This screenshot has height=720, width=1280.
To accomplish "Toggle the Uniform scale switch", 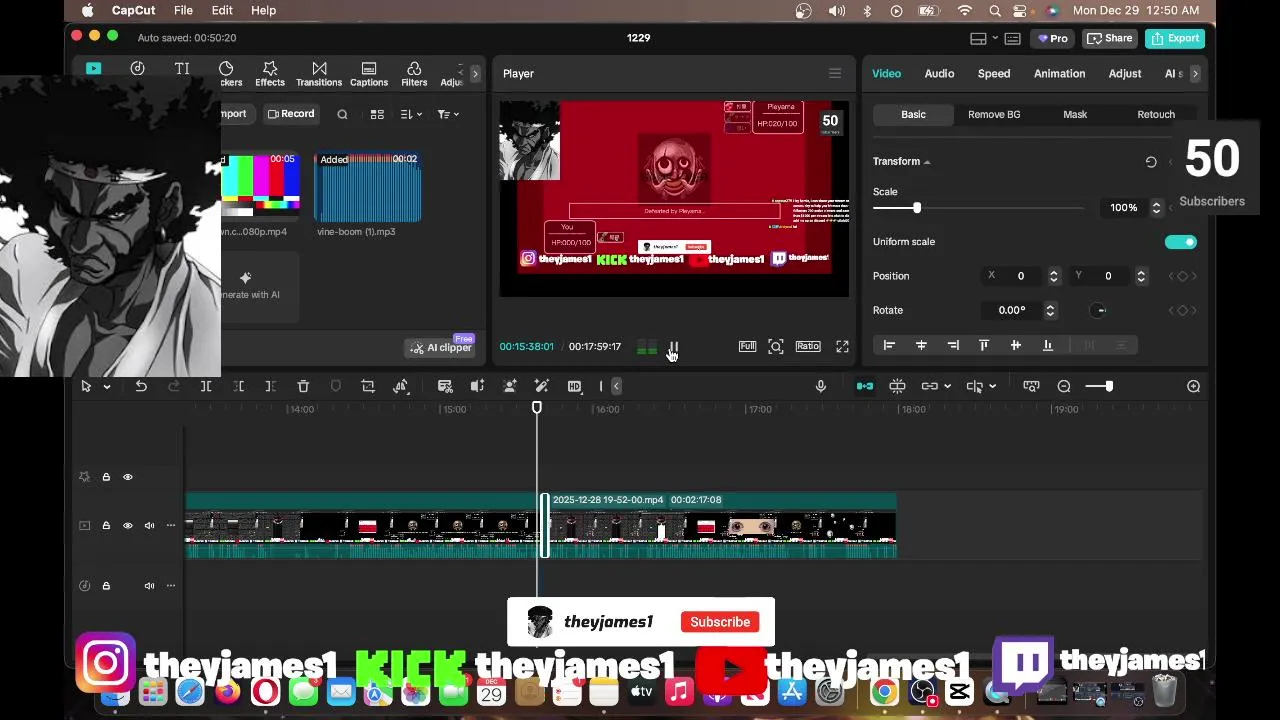I will (x=1180, y=242).
